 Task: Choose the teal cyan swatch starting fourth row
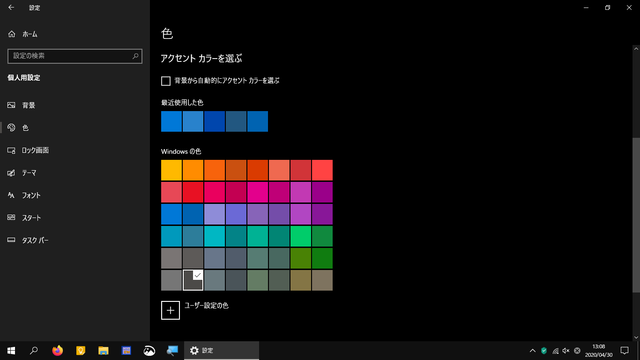[171, 236]
